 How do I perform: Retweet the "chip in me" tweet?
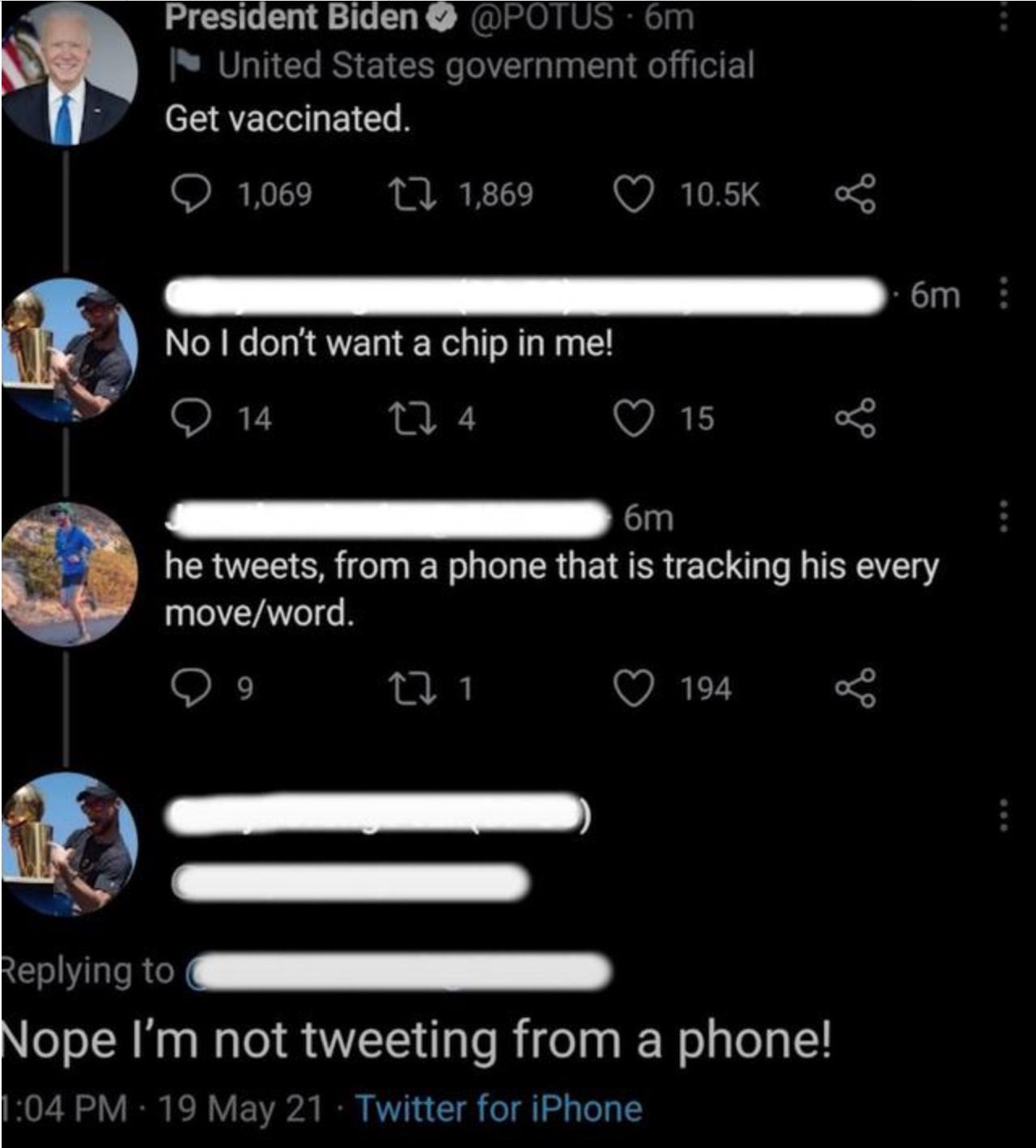(x=413, y=418)
